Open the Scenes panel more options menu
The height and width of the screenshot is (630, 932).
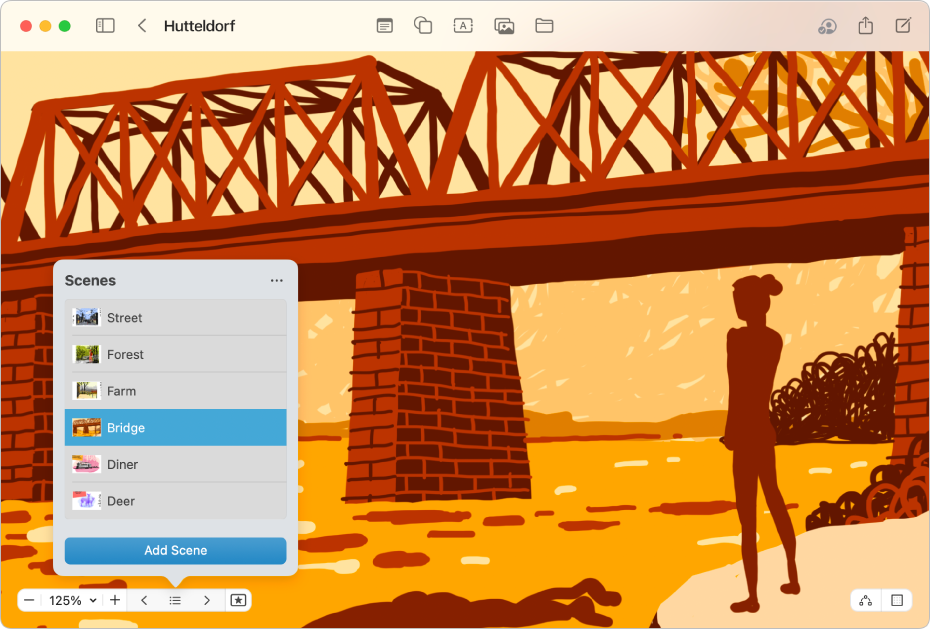tap(277, 281)
